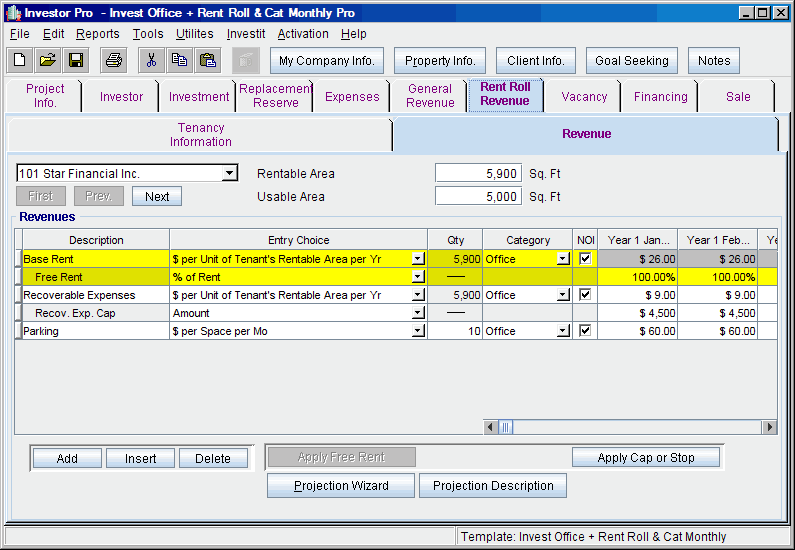Switch to the General Revenue tab
Viewport: 795px width, 550px height.
(430, 96)
